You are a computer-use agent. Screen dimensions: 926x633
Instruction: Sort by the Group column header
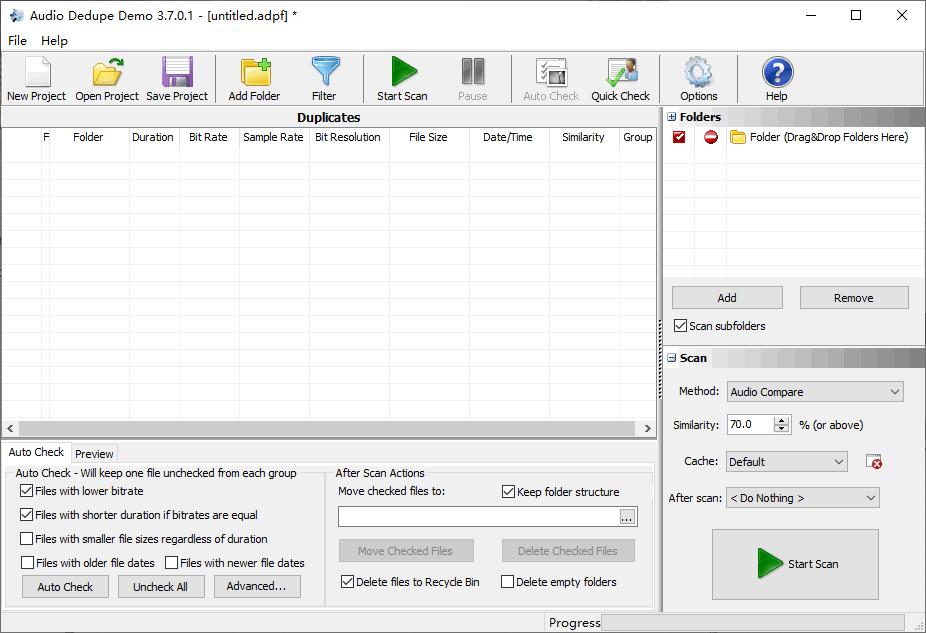click(x=638, y=137)
